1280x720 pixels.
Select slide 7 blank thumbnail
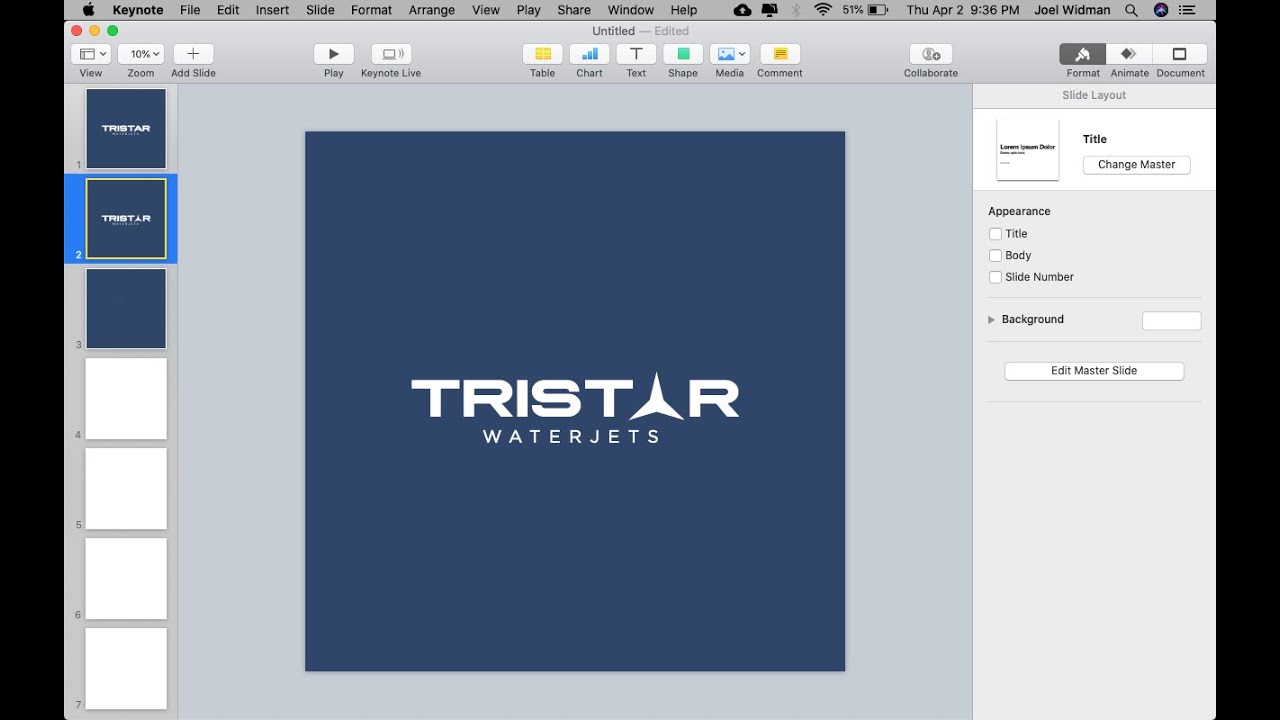126,669
